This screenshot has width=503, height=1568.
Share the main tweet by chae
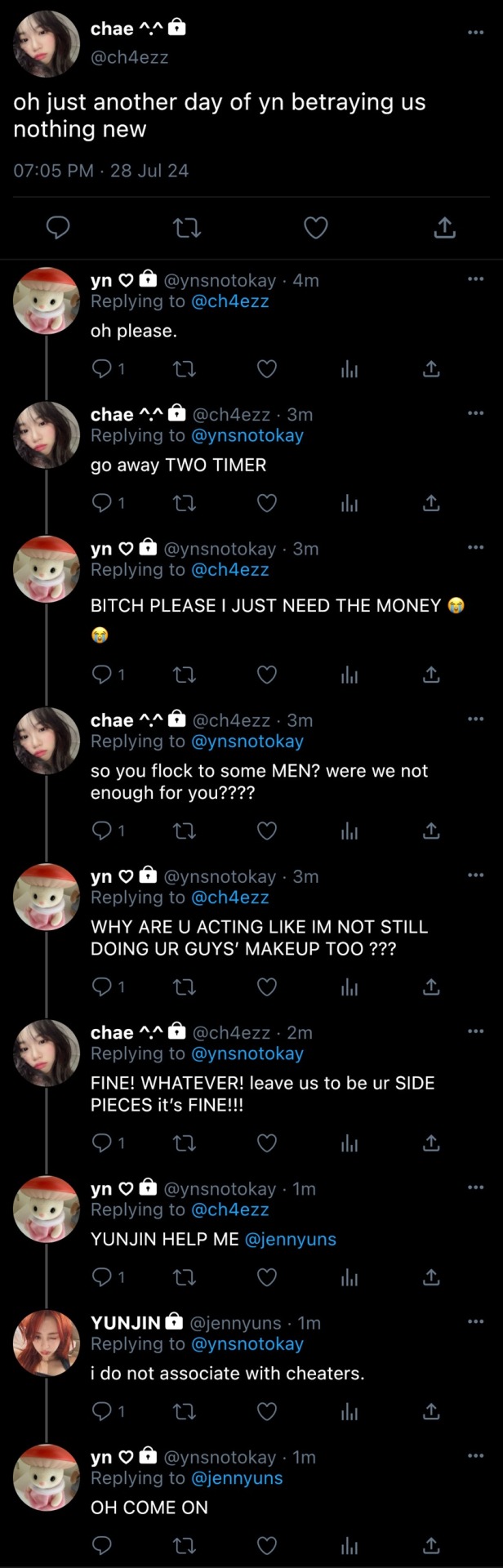click(x=444, y=228)
